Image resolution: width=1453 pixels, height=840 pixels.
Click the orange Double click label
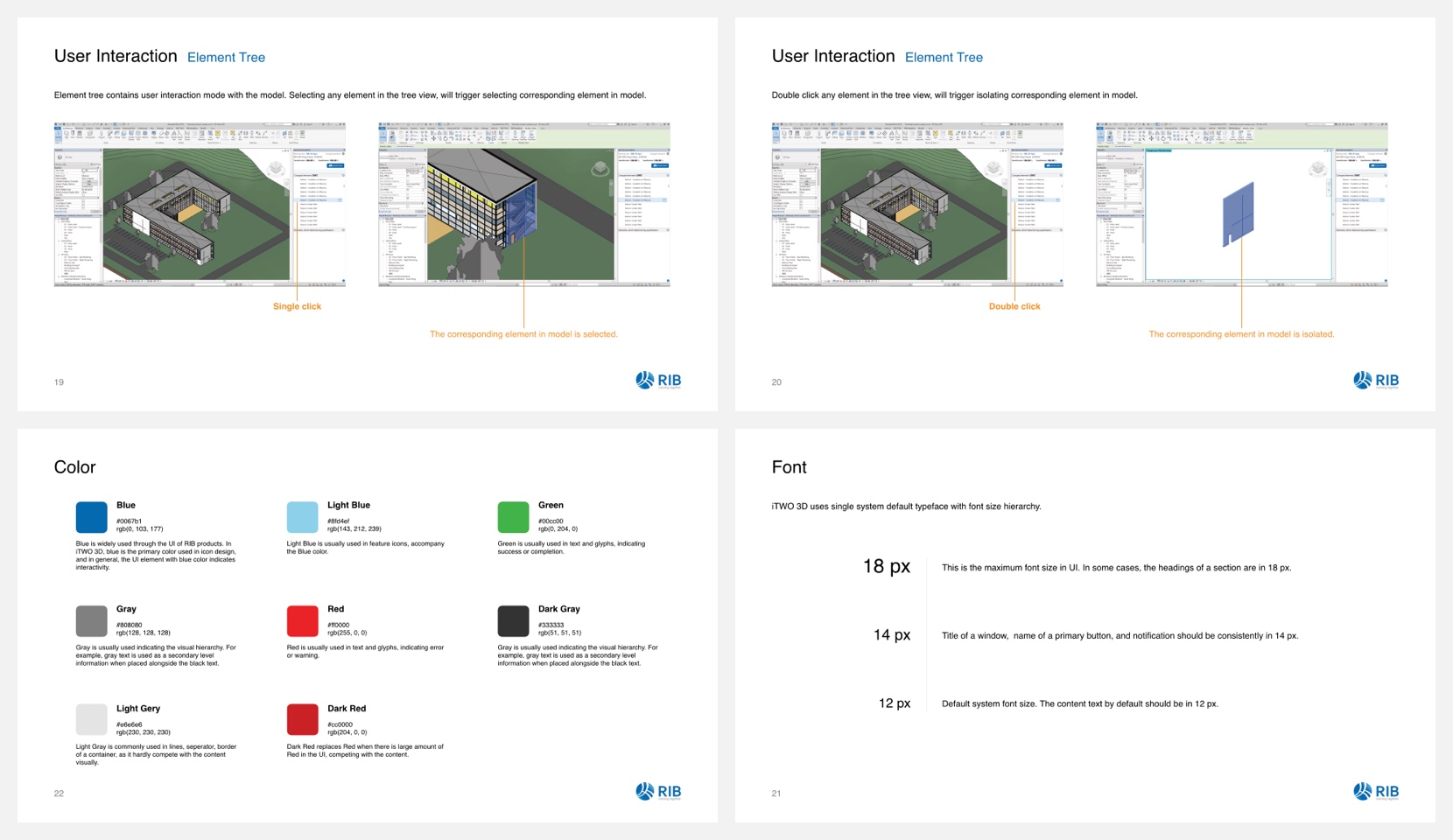1014,307
